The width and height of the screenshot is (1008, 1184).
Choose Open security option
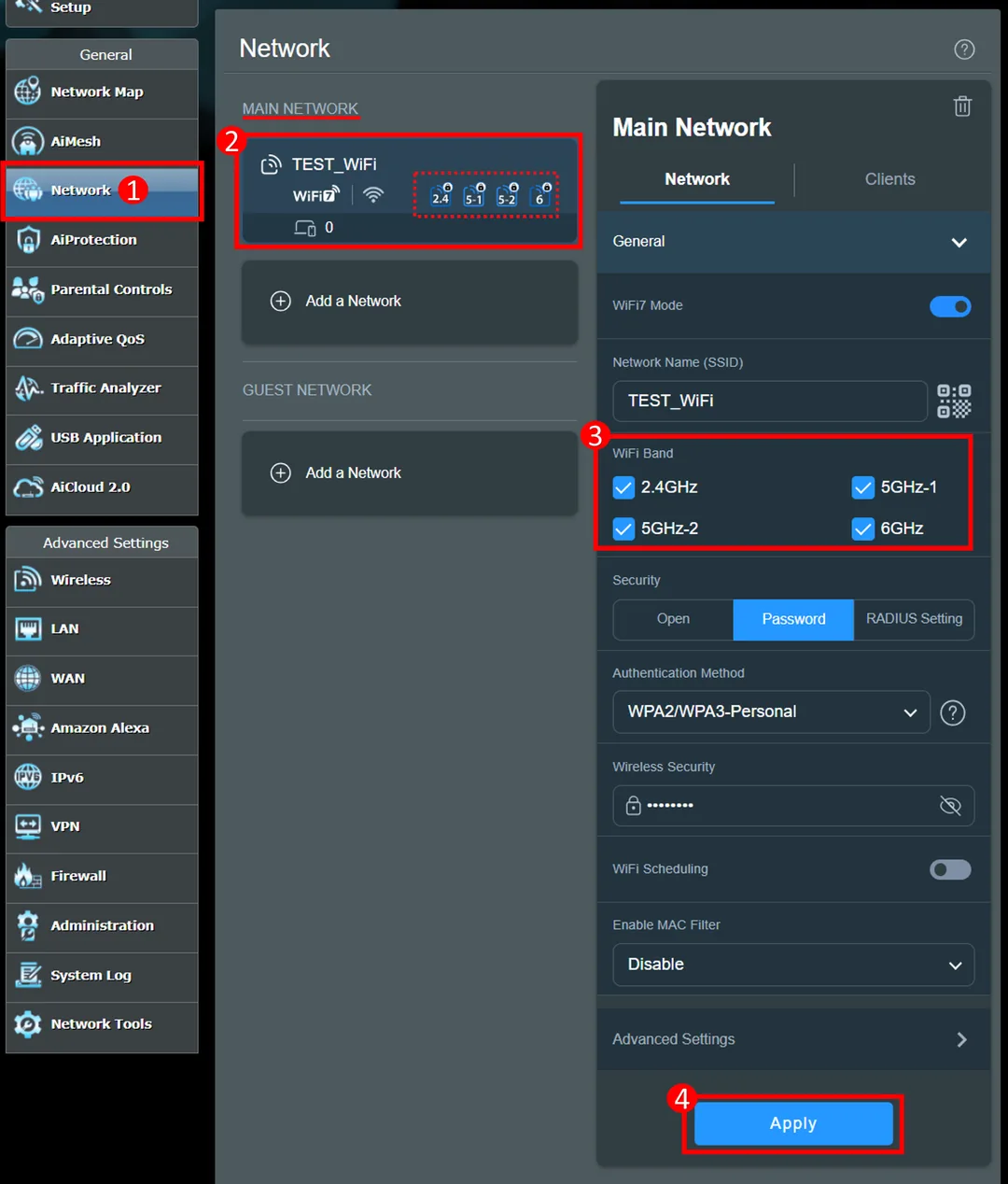click(x=673, y=619)
